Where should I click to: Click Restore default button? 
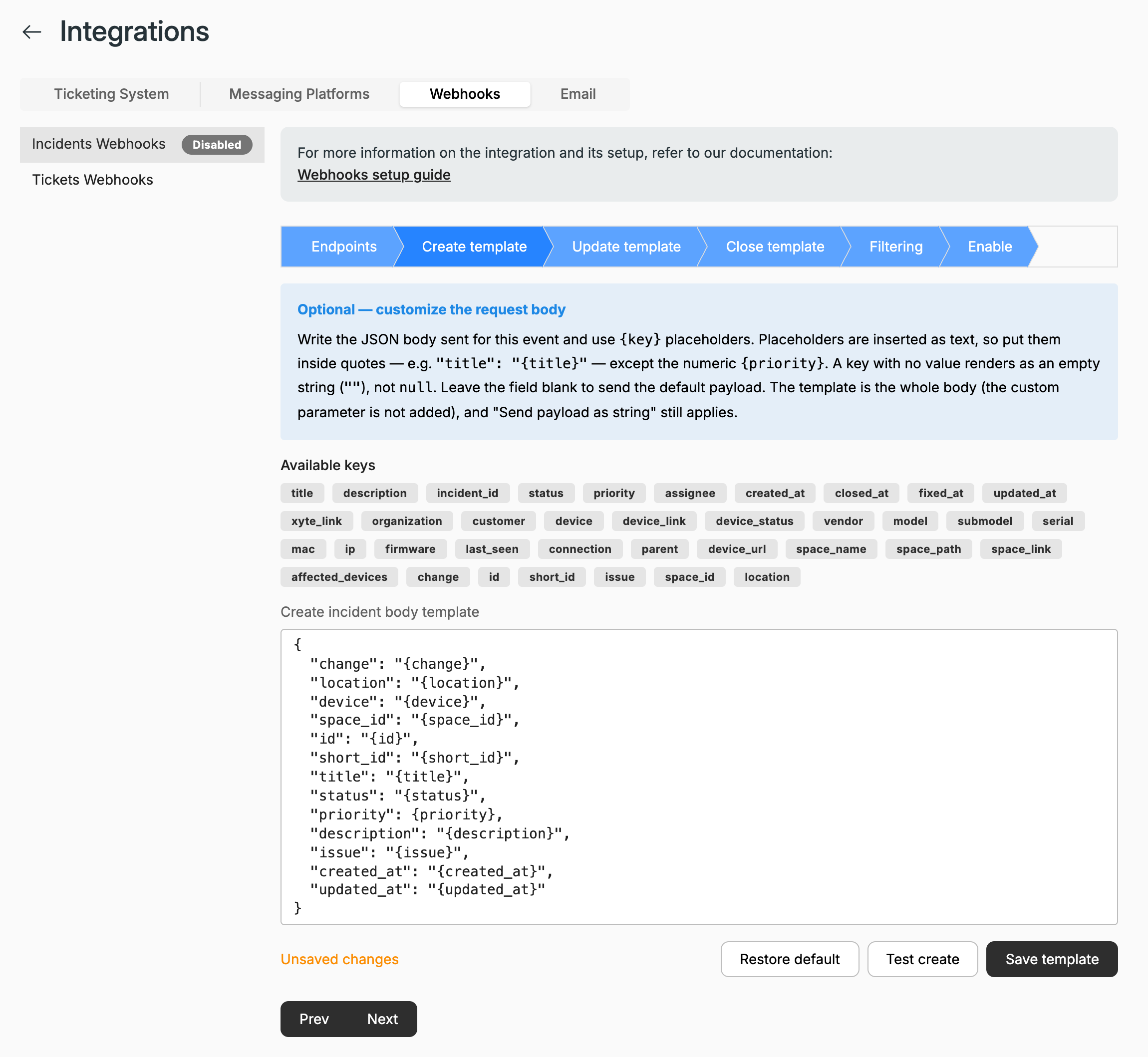(x=789, y=959)
